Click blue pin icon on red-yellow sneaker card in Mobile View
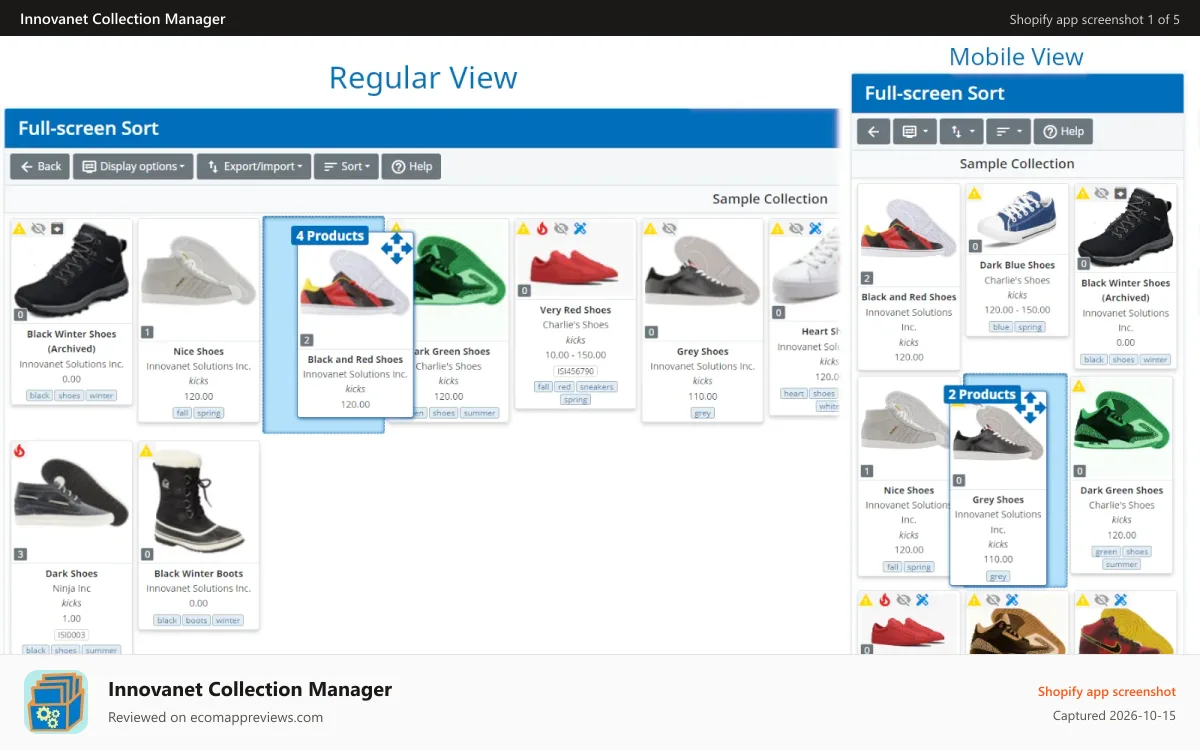Viewport: 1200px width, 750px height. pyautogui.click(x=1120, y=600)
